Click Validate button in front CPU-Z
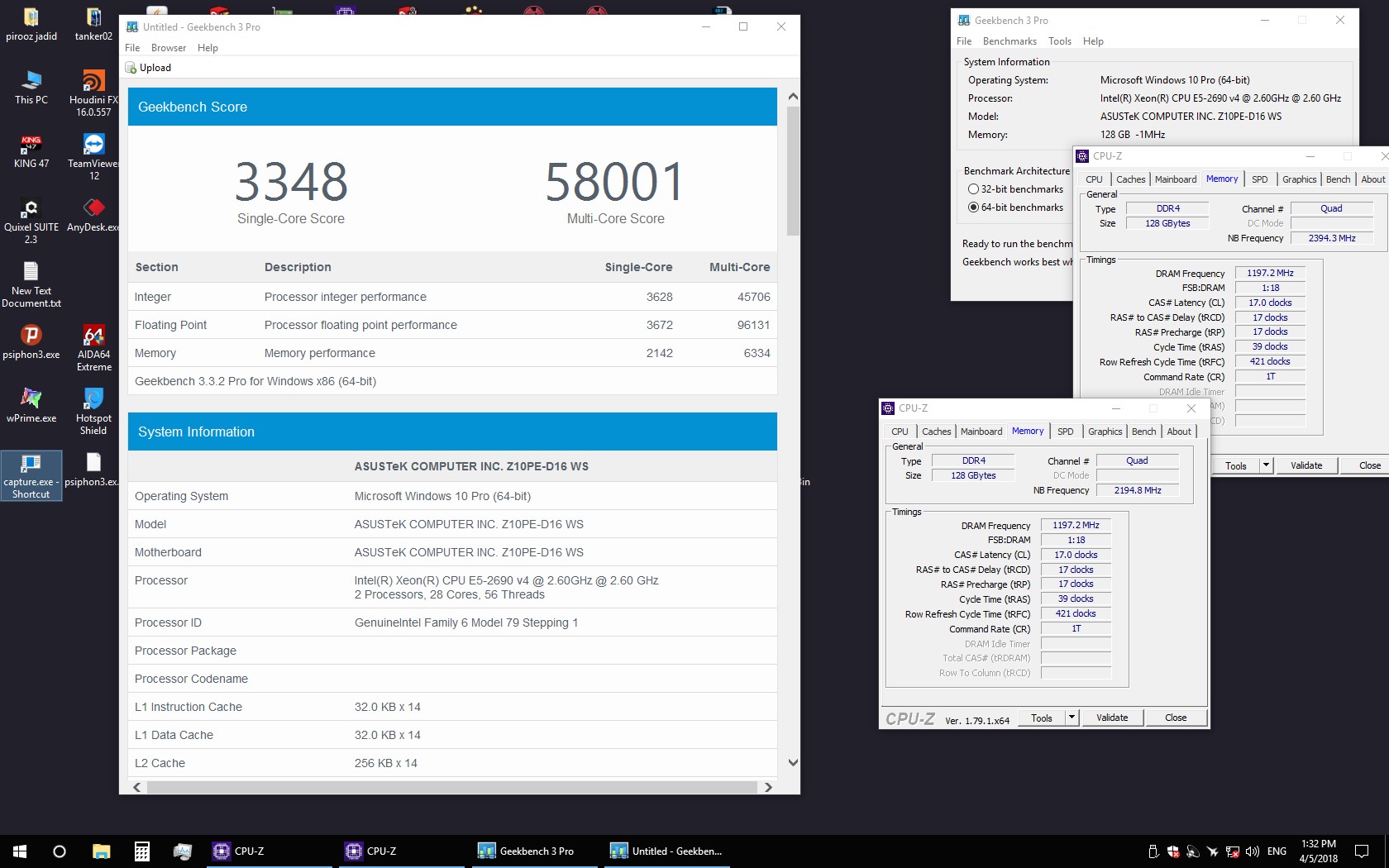 (x=1112, y=718)
